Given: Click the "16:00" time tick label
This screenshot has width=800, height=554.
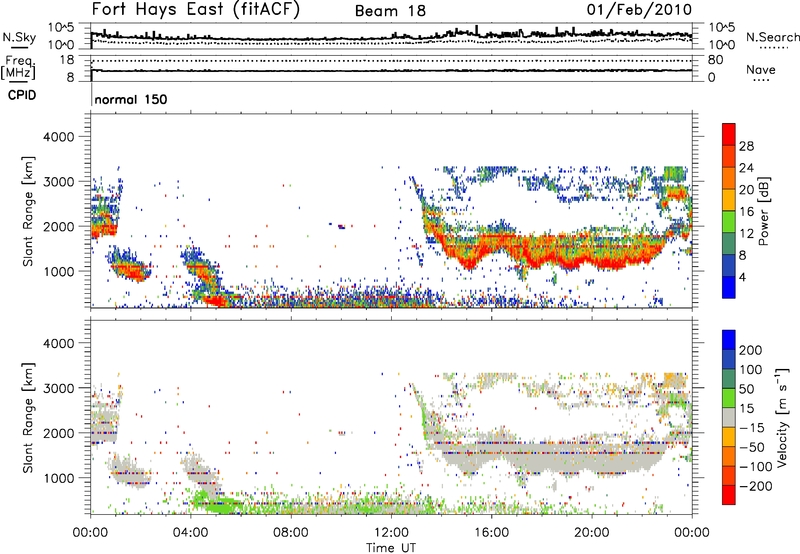Looking at the screenshot, I should coord(491,533).
